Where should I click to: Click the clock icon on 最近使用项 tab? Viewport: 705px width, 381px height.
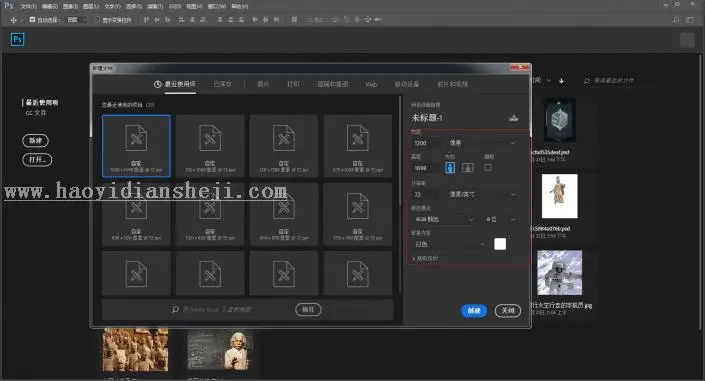pos(157,84)
